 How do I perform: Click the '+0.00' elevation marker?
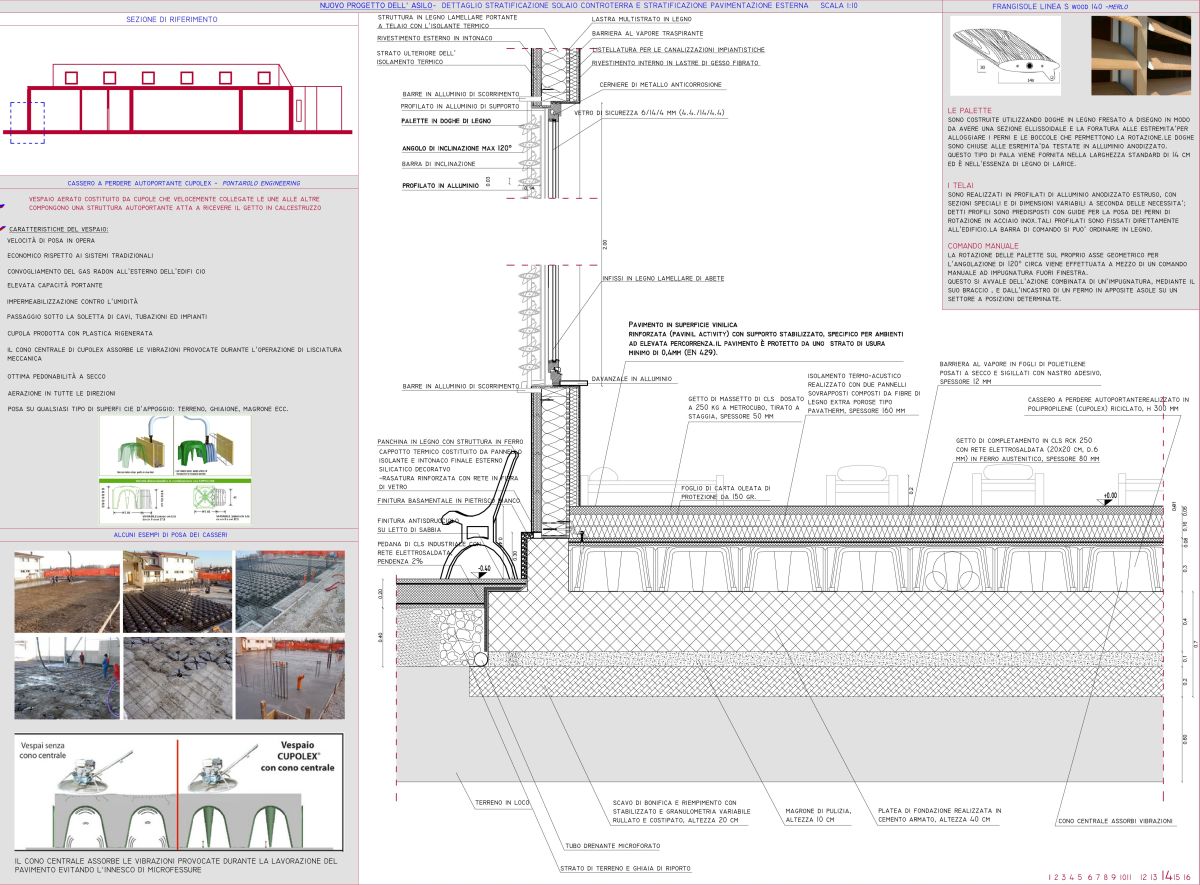coord(1110,497)
